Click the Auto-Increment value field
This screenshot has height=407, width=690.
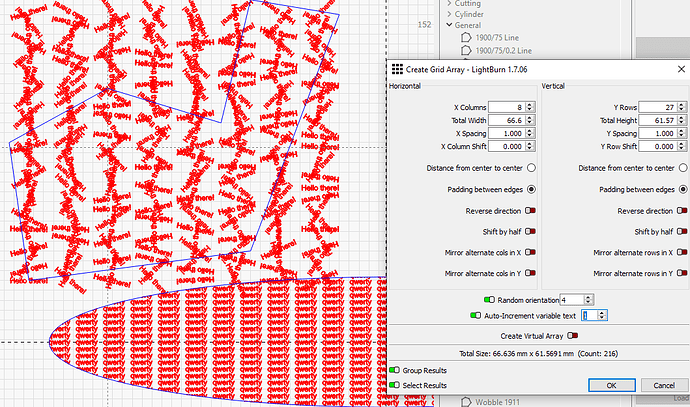point(590,315)
